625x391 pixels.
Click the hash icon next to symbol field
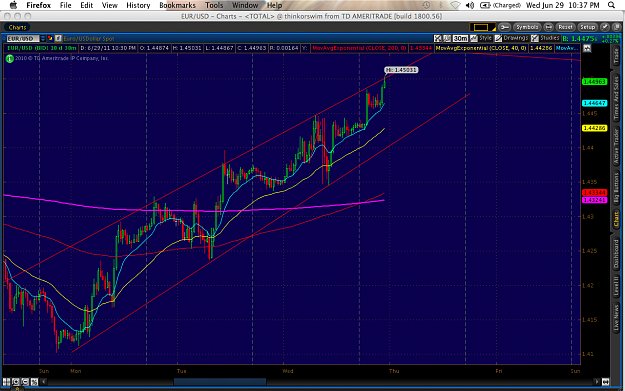[58, 38]
